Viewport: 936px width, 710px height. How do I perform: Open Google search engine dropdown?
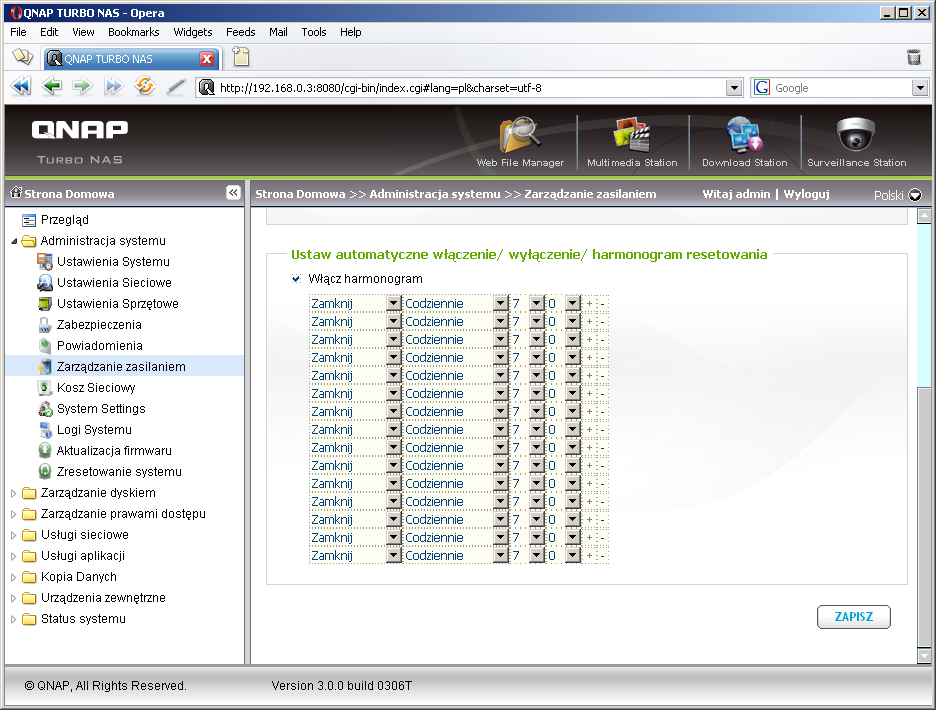point(920,88)
